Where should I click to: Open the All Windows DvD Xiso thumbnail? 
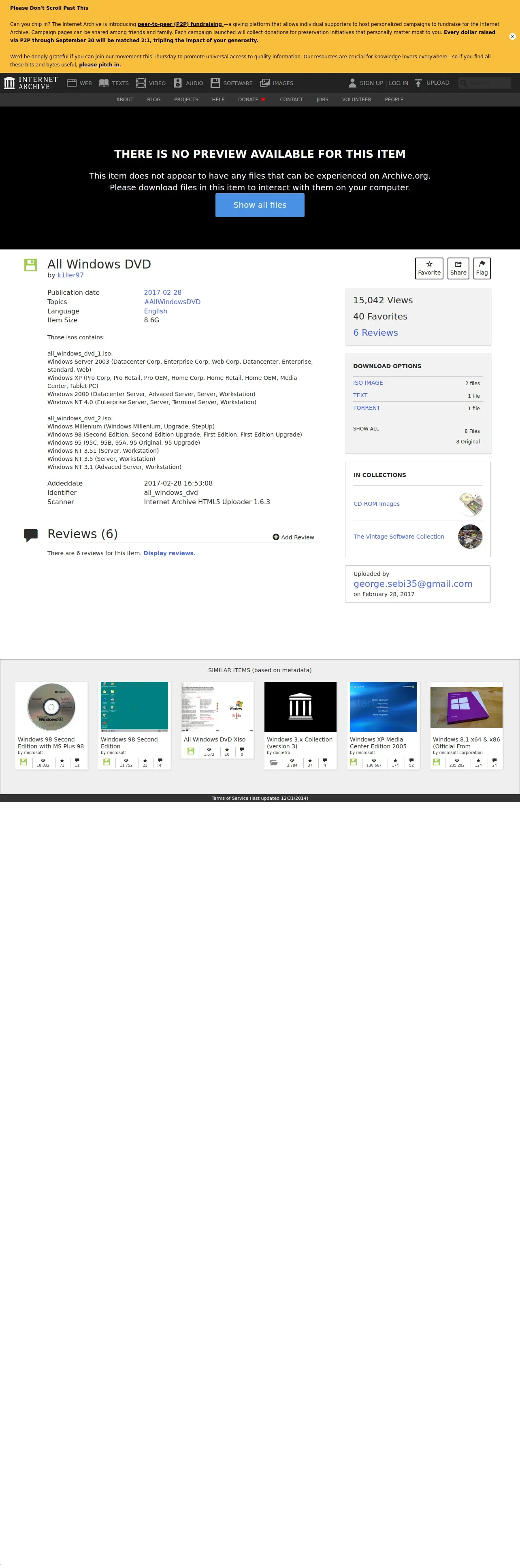click(x=217, y=707)
